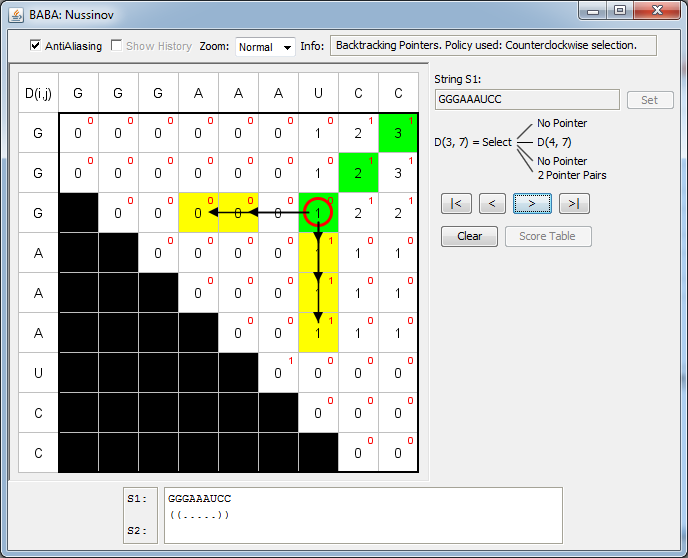This screenshot has height=558, width=688.
Task: Jump to last step with >| button
Action: (x=572, y=204)
